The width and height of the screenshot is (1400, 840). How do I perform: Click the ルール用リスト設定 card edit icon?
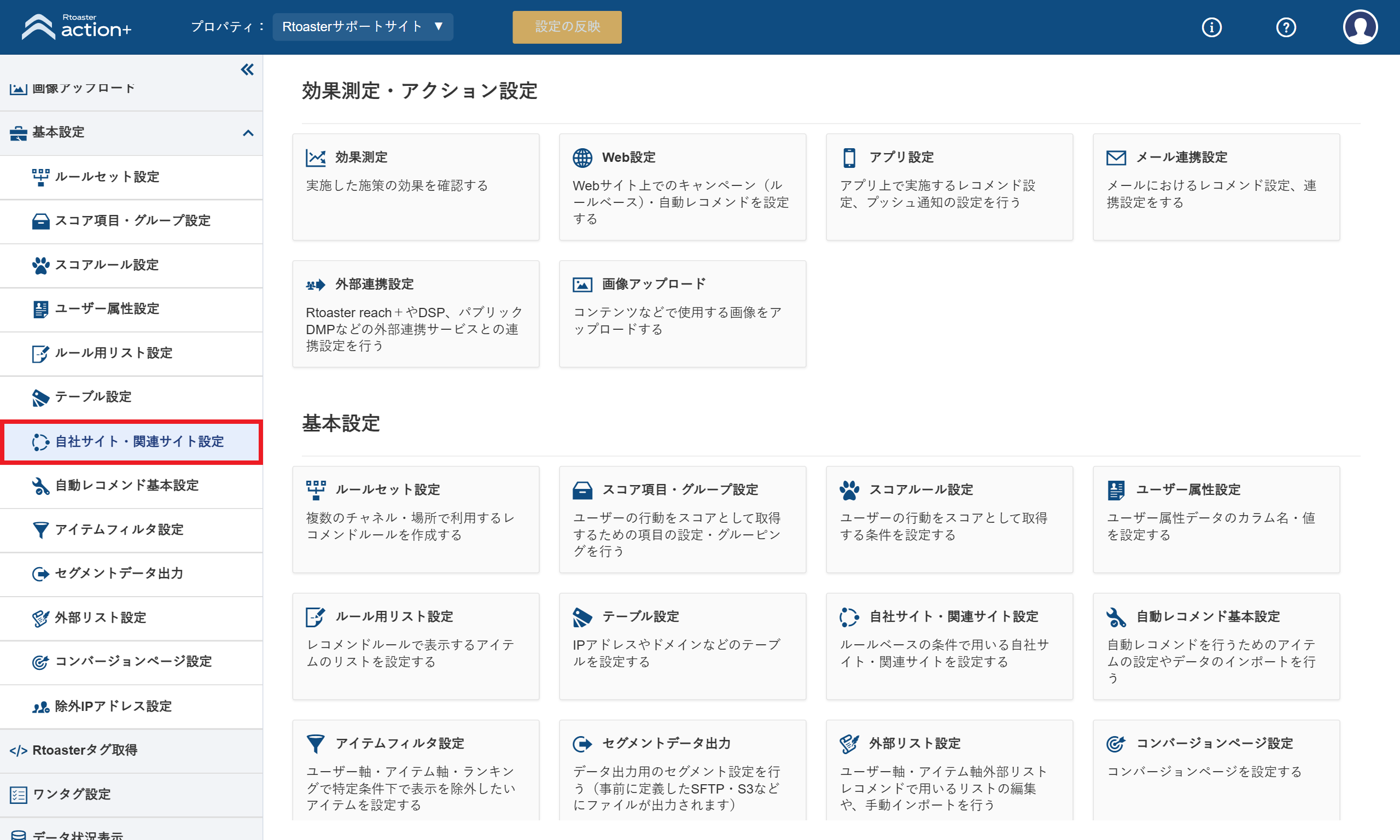pyautogui.click(x=315, y=617)
